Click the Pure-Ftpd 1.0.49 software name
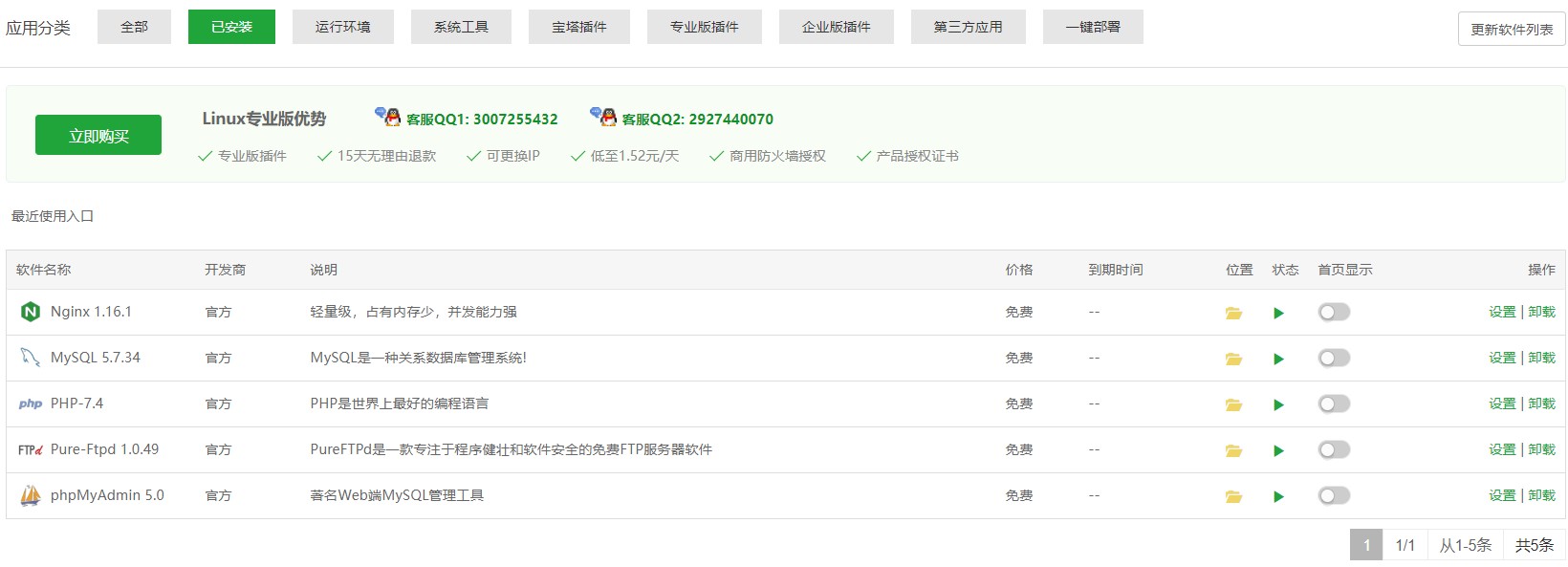 click(x=105, y=449)
